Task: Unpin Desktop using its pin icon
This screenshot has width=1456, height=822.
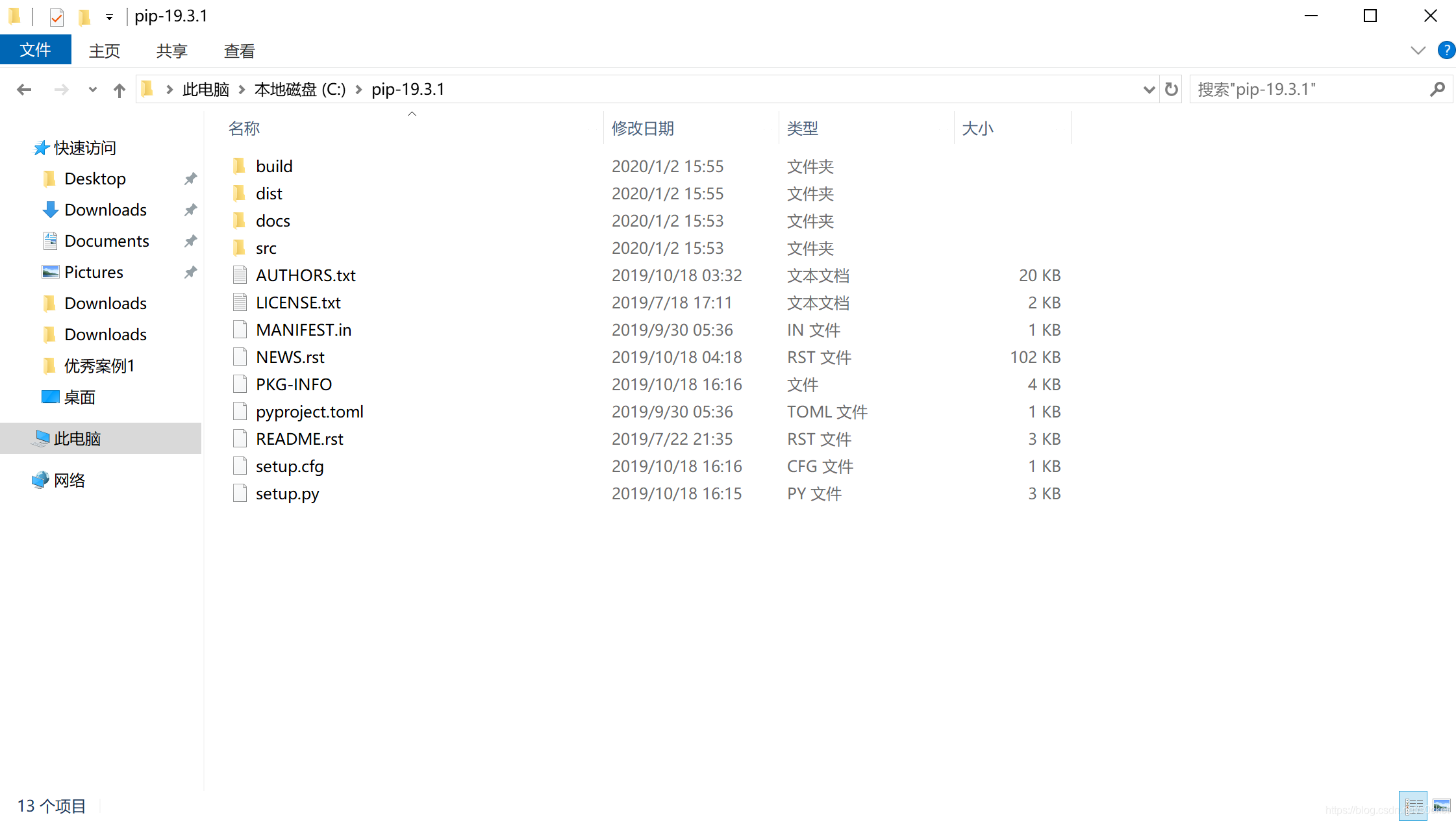Action: click(190, 179)
